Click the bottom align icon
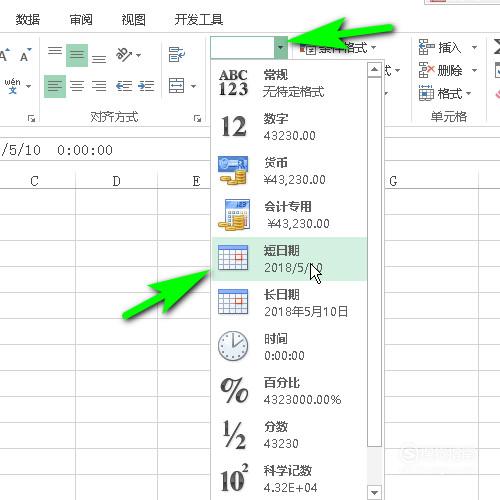This screenshot has width=500, height=500. coord(99,59)
